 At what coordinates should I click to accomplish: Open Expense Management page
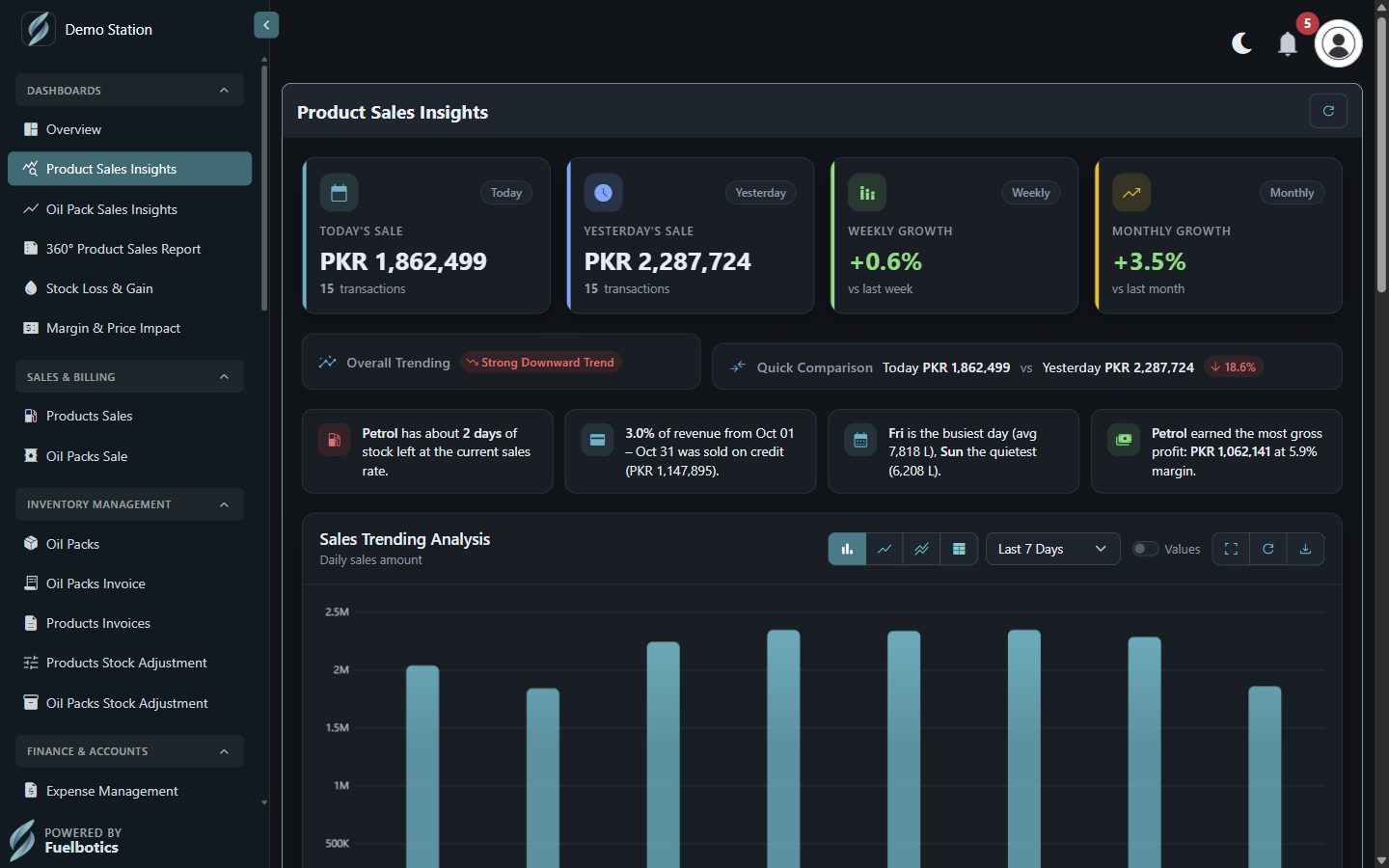(x=129, y=790)
